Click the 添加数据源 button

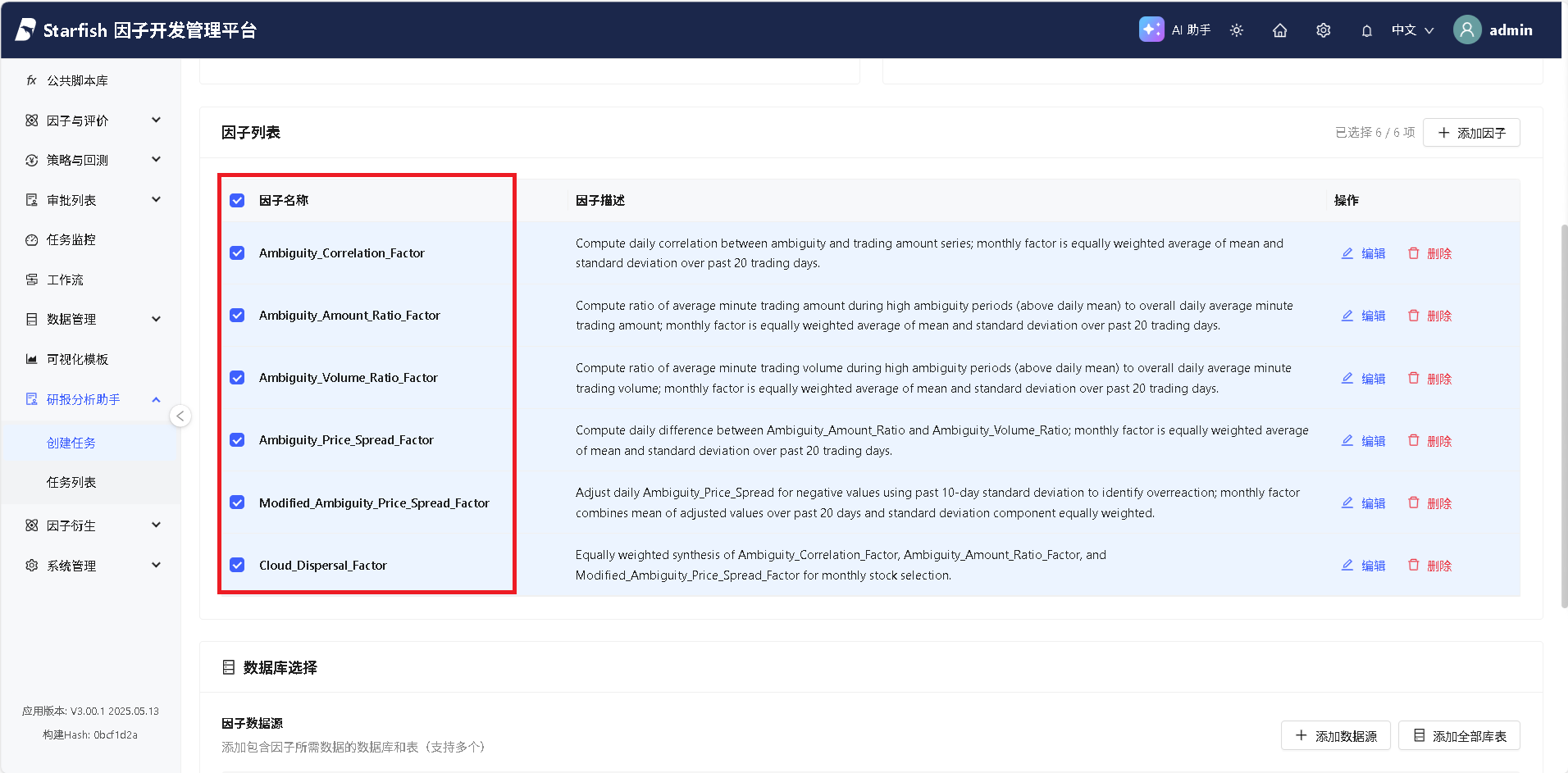click(x=1336, y=736)
